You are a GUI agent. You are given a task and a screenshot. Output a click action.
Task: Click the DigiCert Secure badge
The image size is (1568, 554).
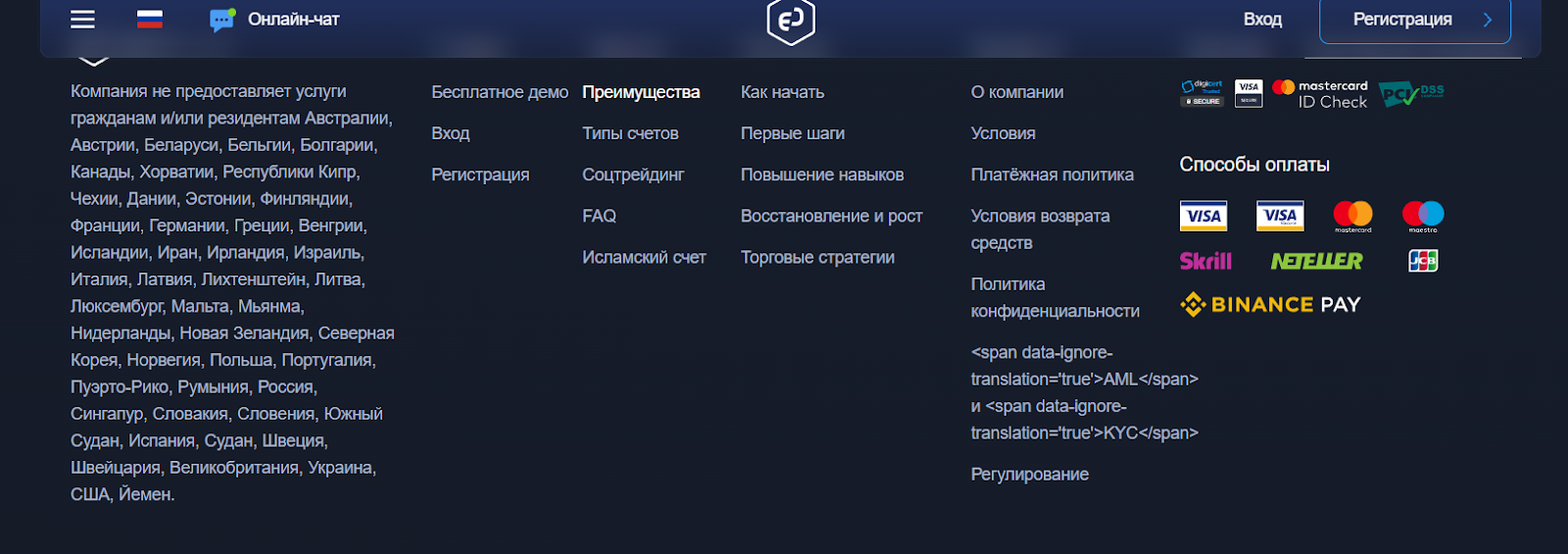tap(1201, 93)
